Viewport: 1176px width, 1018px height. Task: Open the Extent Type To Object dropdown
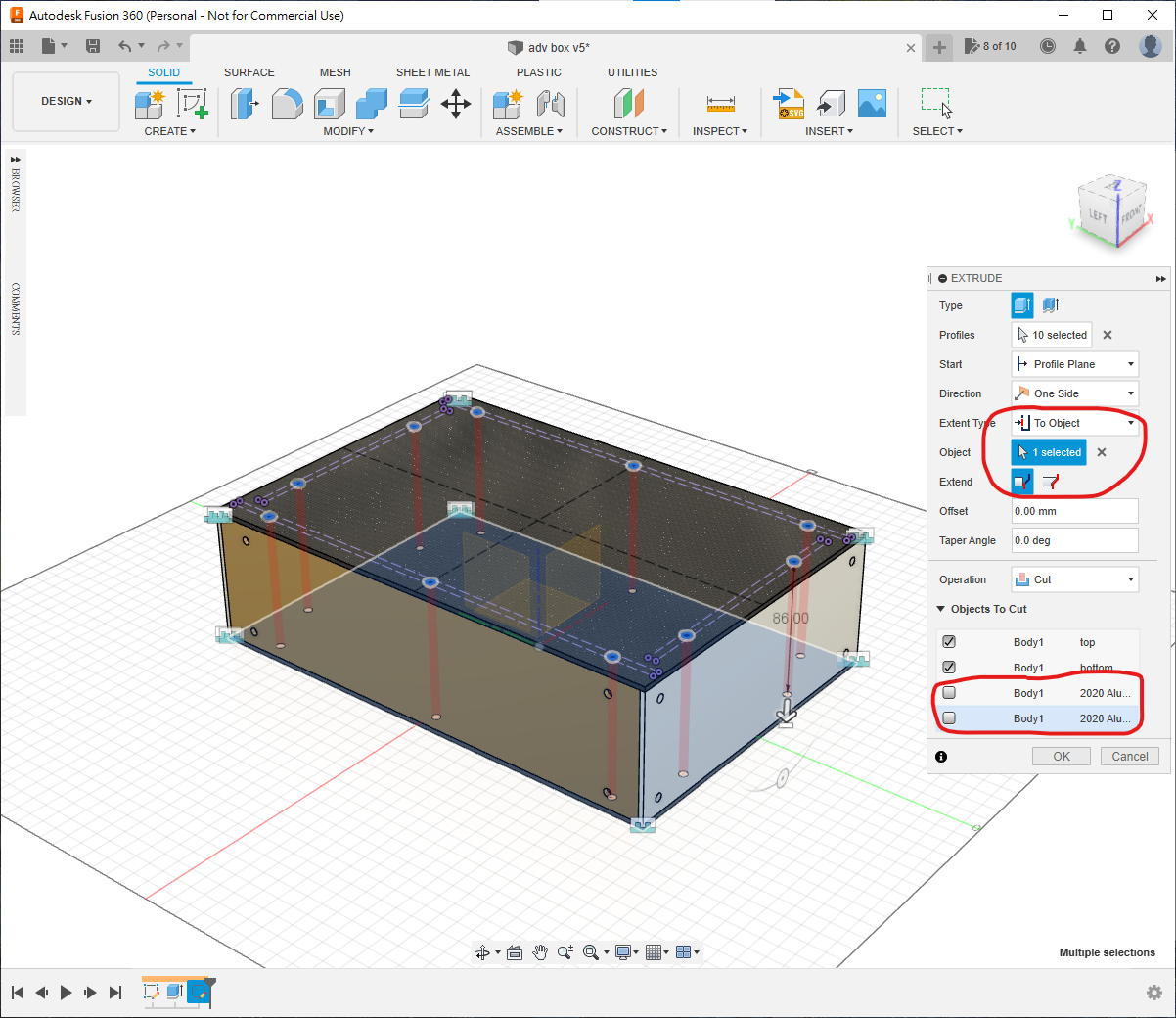[x=1075, y=423]
